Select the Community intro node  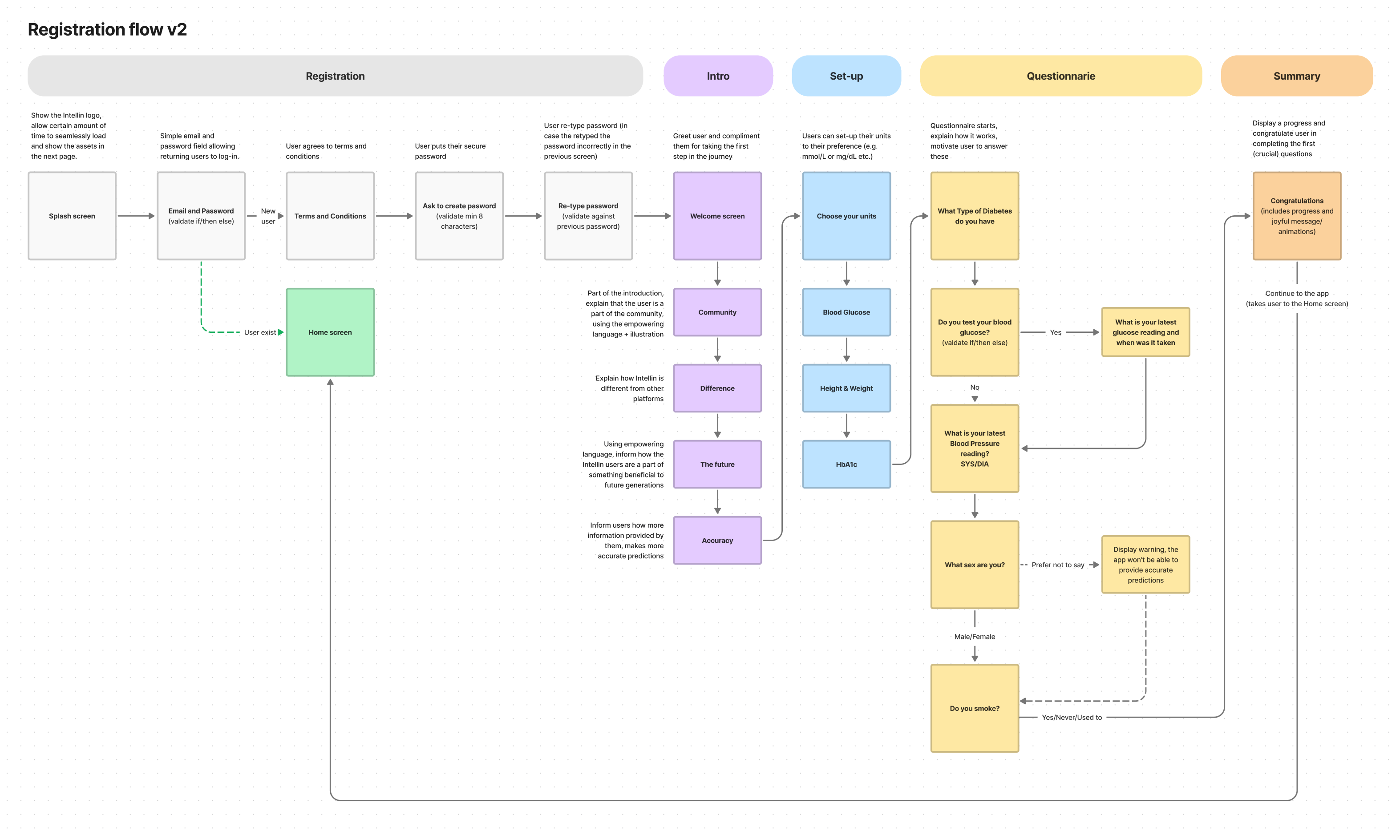pyautogui.click(x=717, y=312)
